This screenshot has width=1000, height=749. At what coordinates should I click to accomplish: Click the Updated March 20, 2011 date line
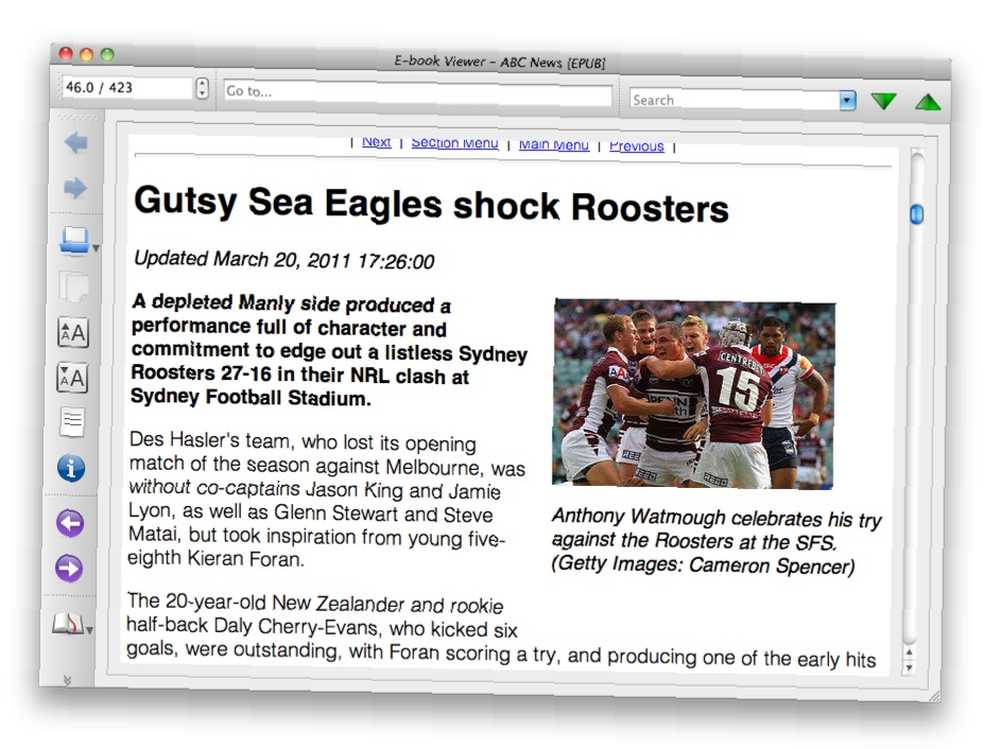[284, 260]
